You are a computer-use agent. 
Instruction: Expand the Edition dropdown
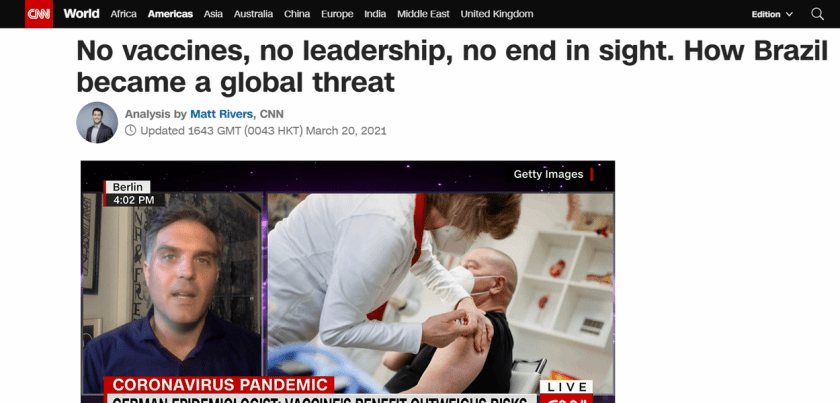(x=771, y=14)
